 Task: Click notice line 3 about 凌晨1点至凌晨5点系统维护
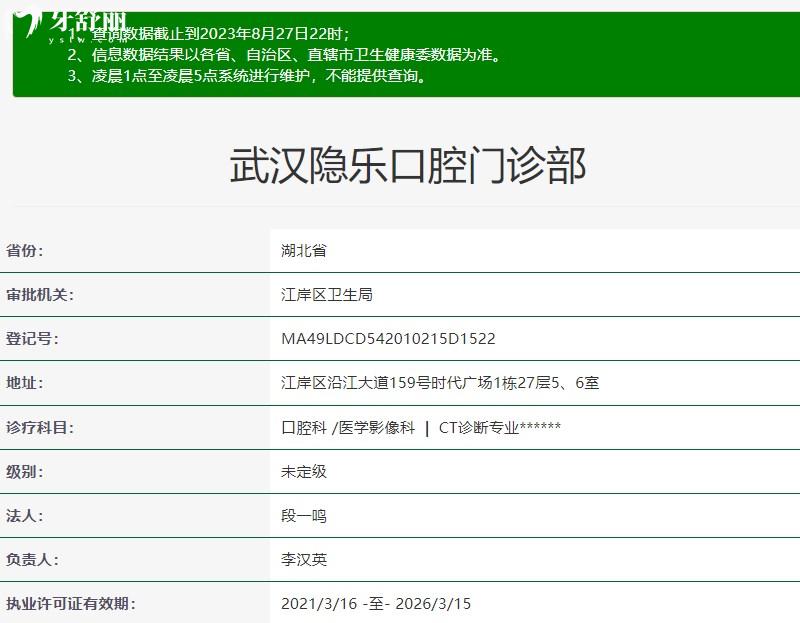247,76
